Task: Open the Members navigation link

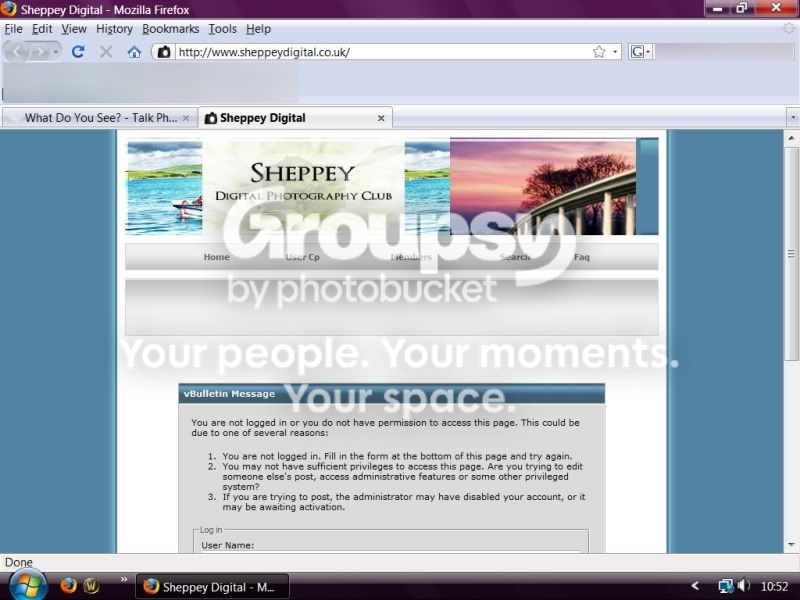Action: [x=411, y=257]
